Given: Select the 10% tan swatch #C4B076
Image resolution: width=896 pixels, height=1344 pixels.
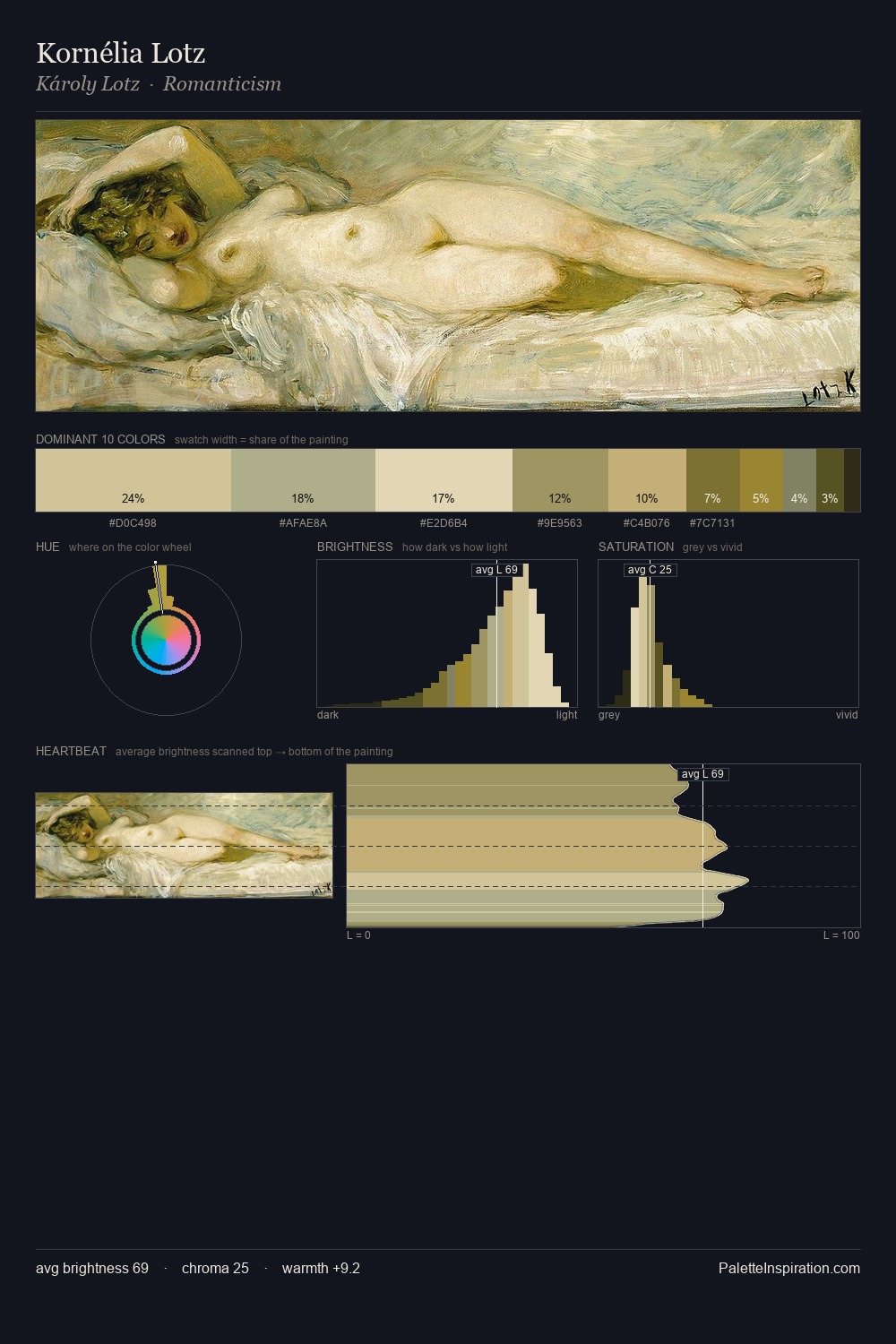Looking at the screenshot, I should click(647, 480).
